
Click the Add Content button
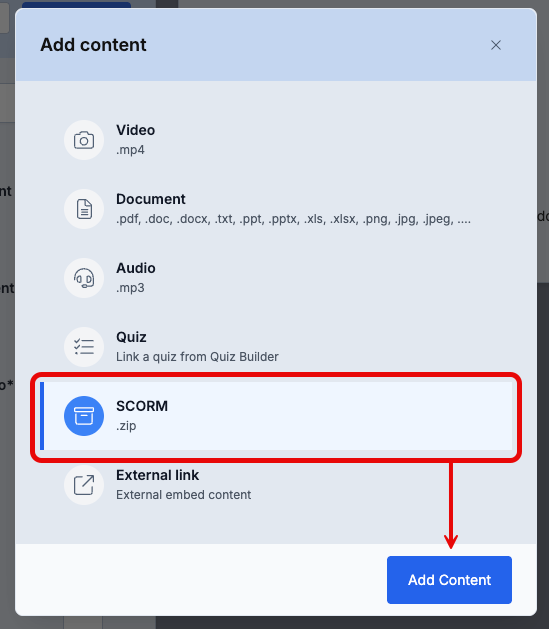(x=449, y=580)
